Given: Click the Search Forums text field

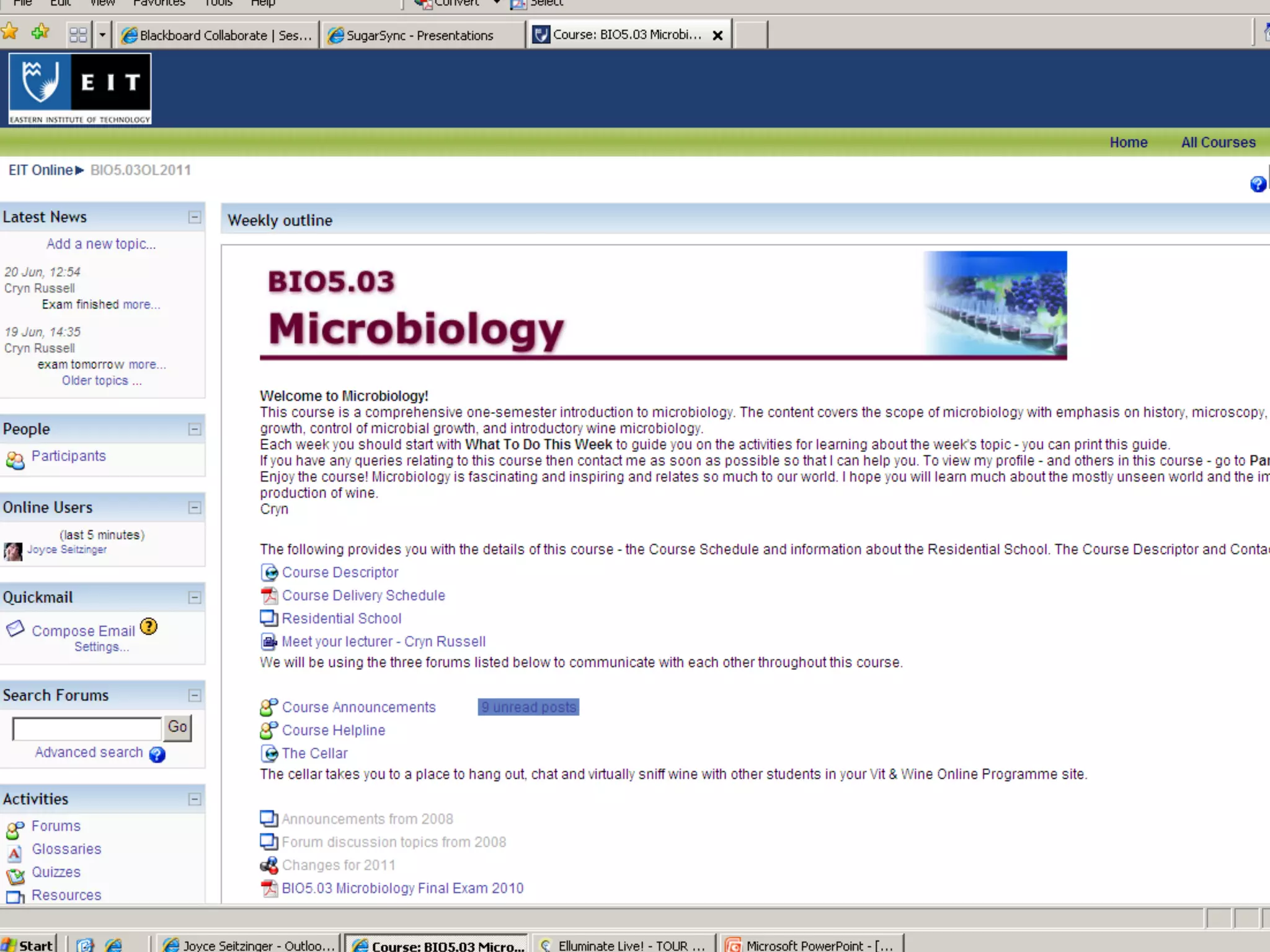Looking at the screenshot, I should pyautogui.click(x=87, y=728).
